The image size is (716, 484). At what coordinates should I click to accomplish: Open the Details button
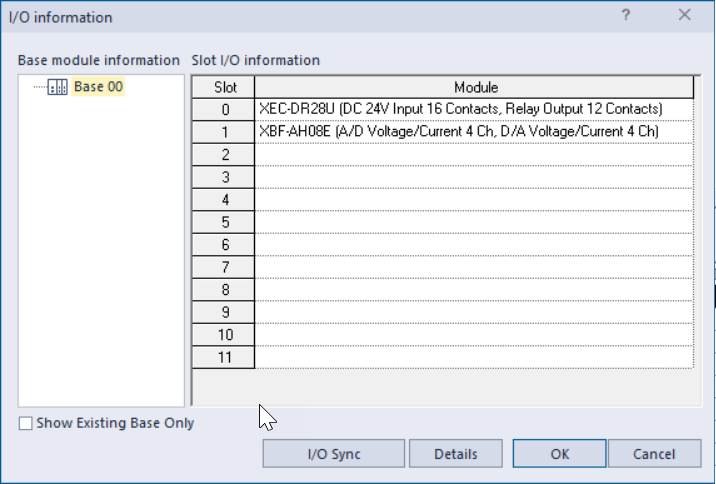[x=456, y=454]
